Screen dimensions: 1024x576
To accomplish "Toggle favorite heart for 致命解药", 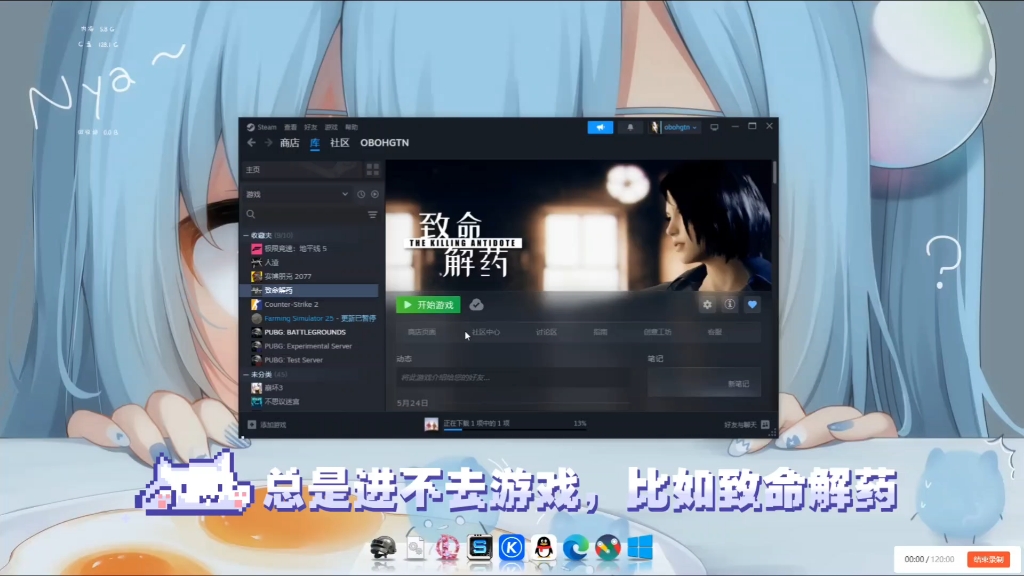I will [752, 304].
